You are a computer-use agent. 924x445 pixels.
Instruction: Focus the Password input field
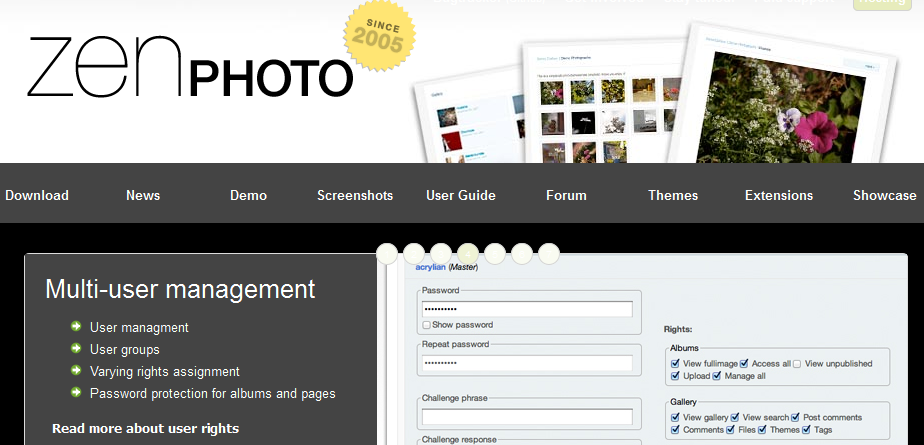527,309
